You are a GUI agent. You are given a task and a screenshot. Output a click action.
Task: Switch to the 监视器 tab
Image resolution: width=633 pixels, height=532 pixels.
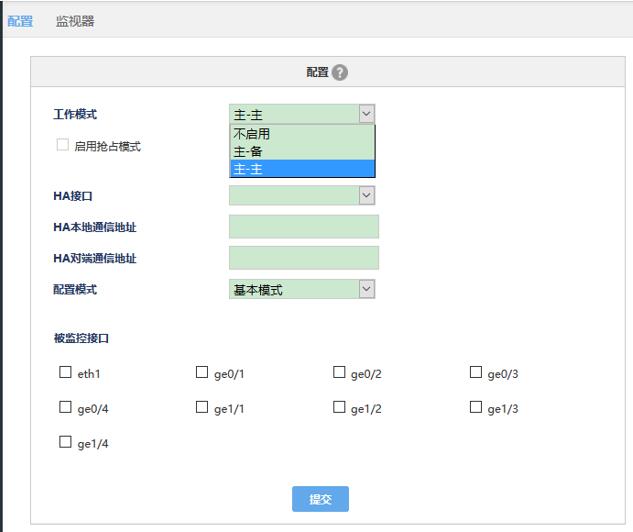[75, 21]
